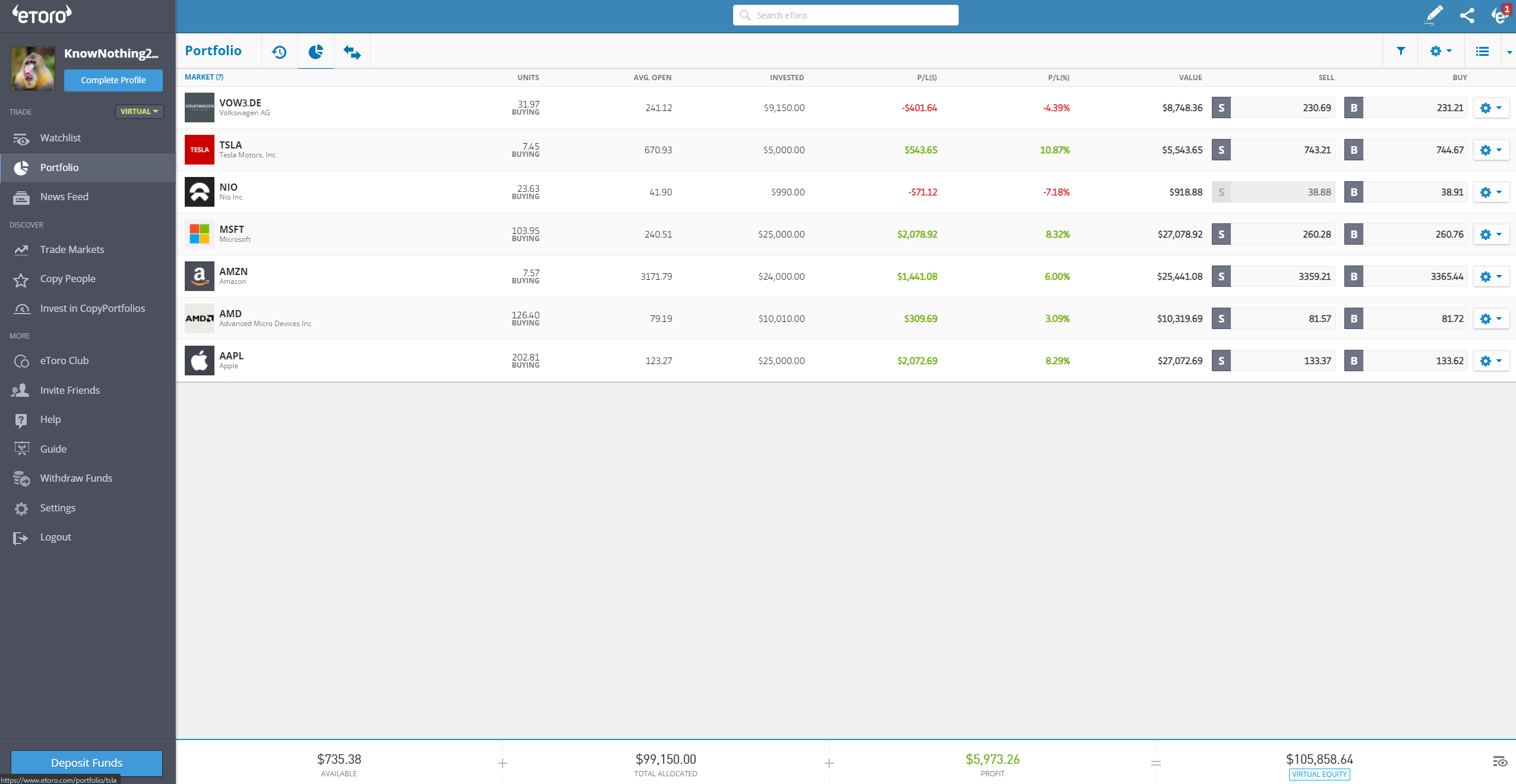Click the filter icon in the Portfolio toolbar
The width and height of the screenshot is (1516, 784).
point(1401,51)
